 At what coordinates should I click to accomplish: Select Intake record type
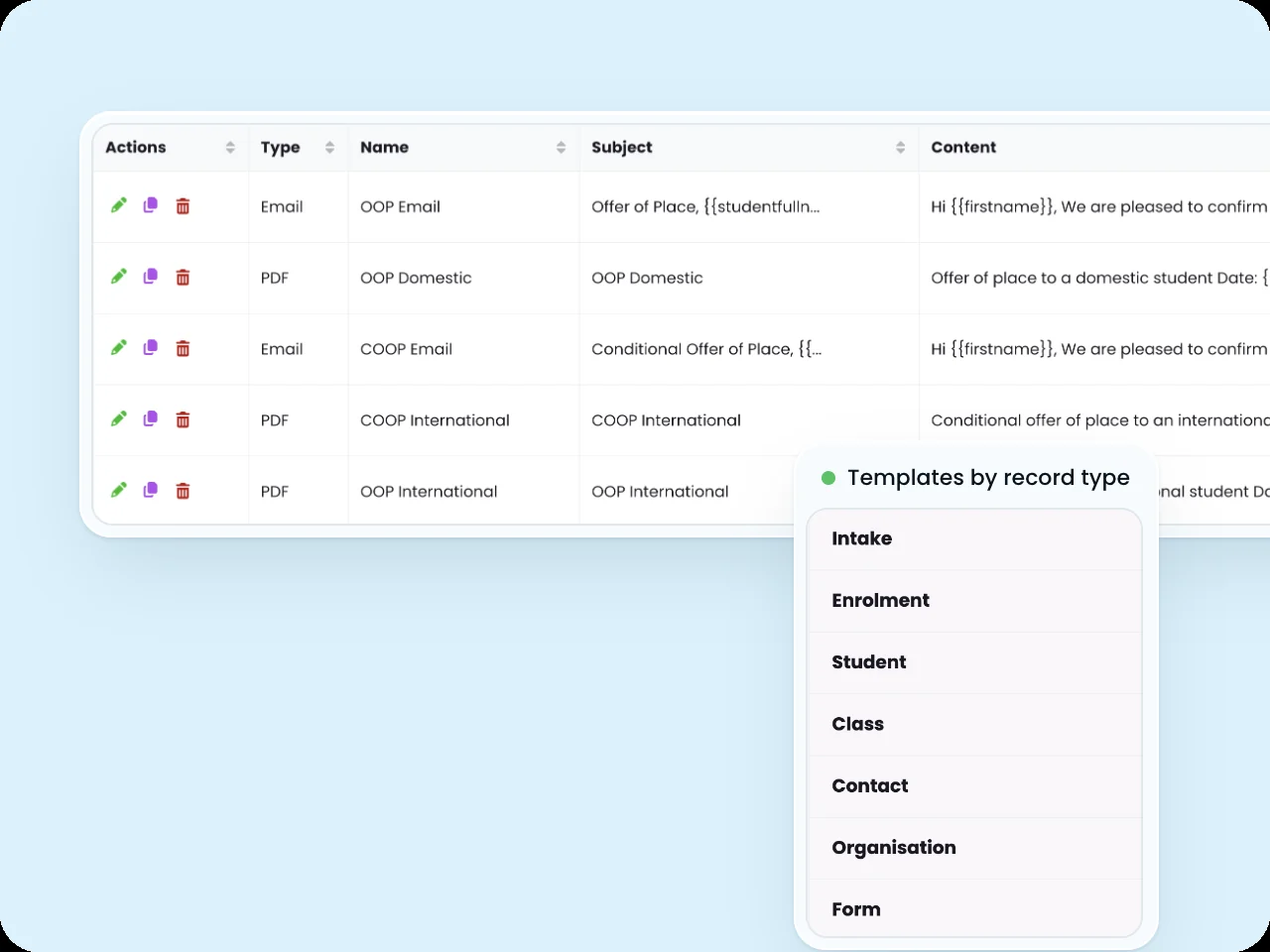pyautogui.click(x=974, y=539)
